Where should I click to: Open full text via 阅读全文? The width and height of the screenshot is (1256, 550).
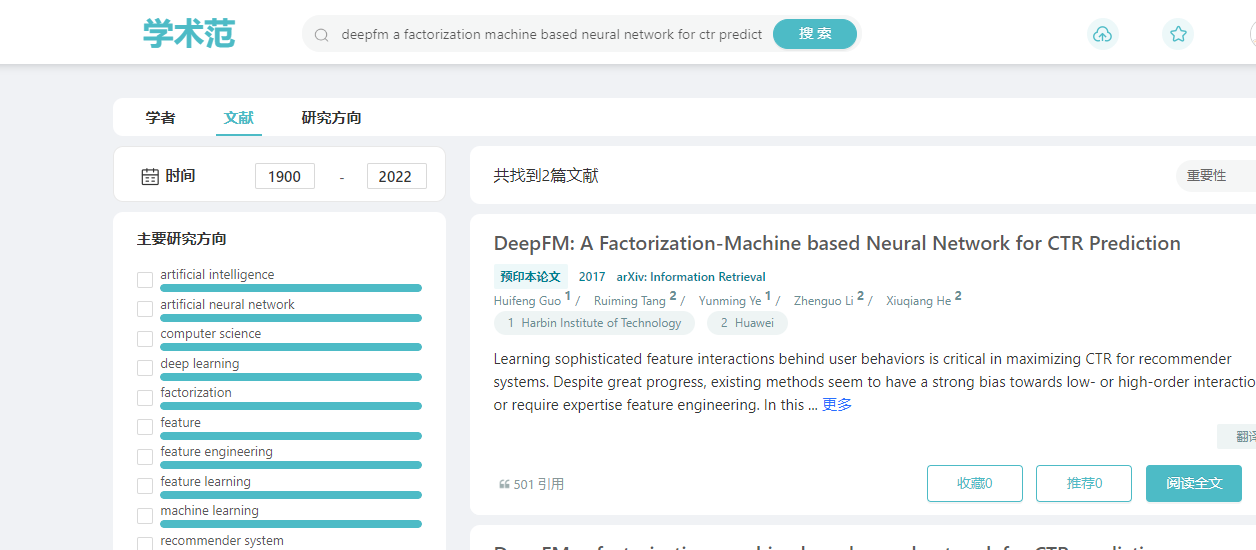pyautogui.click(x=1194, y=483)
